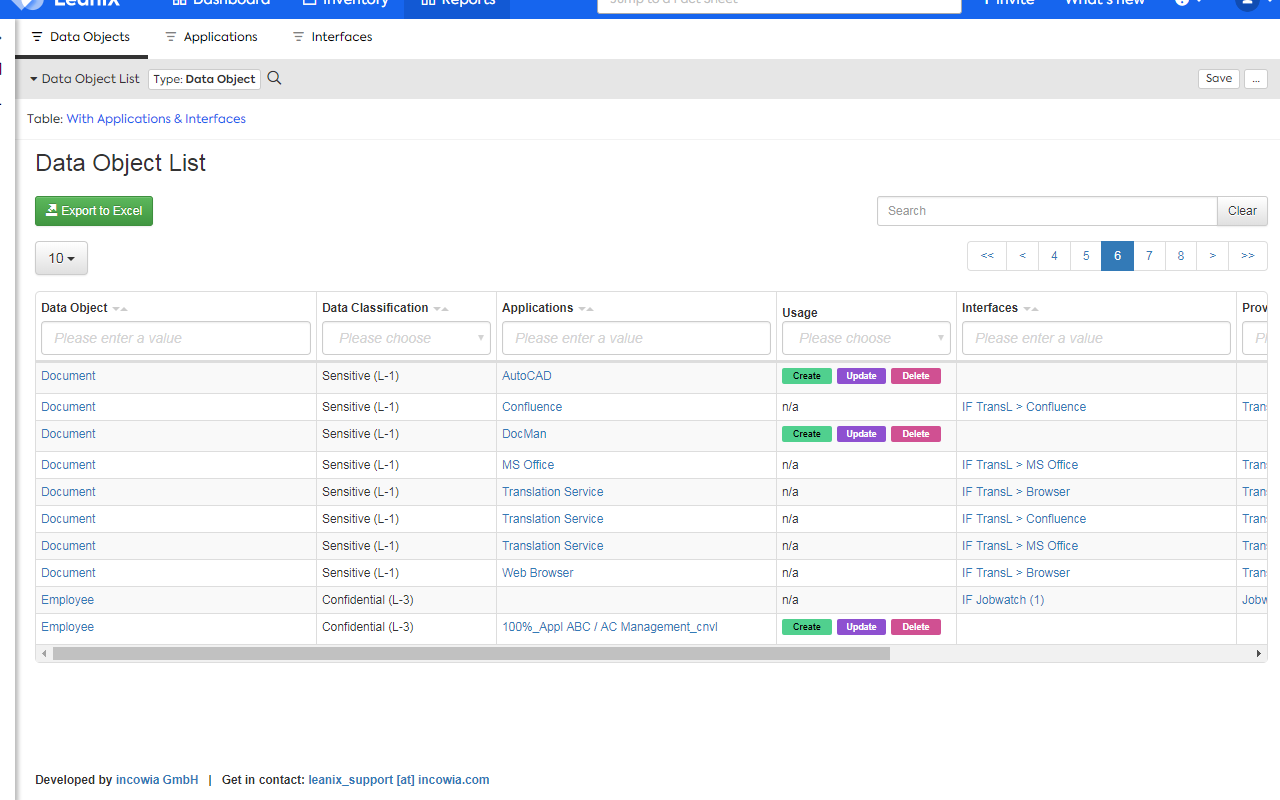Image resolution: width=1280 pixels, height=800 pixels.
Task: Click the Interfaces tab filter icon
Action: tap(299, 37)
